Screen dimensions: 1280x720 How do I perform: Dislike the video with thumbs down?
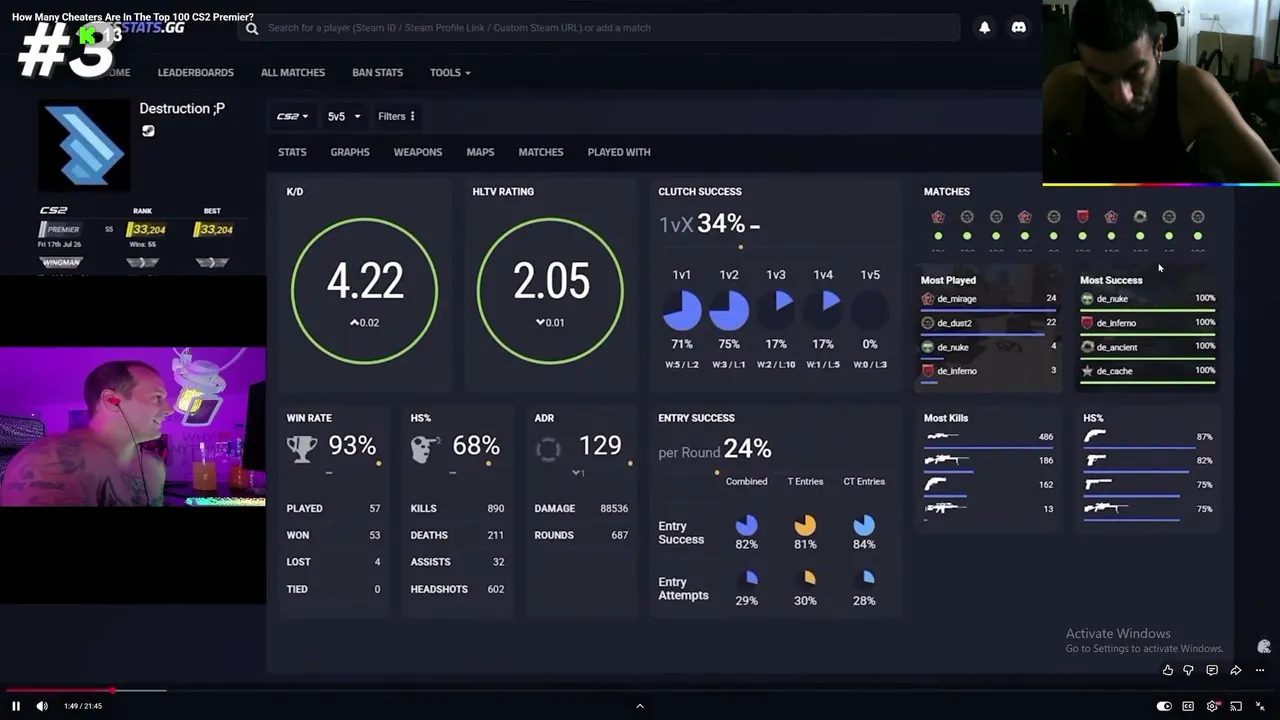[x=1188, y=670]
